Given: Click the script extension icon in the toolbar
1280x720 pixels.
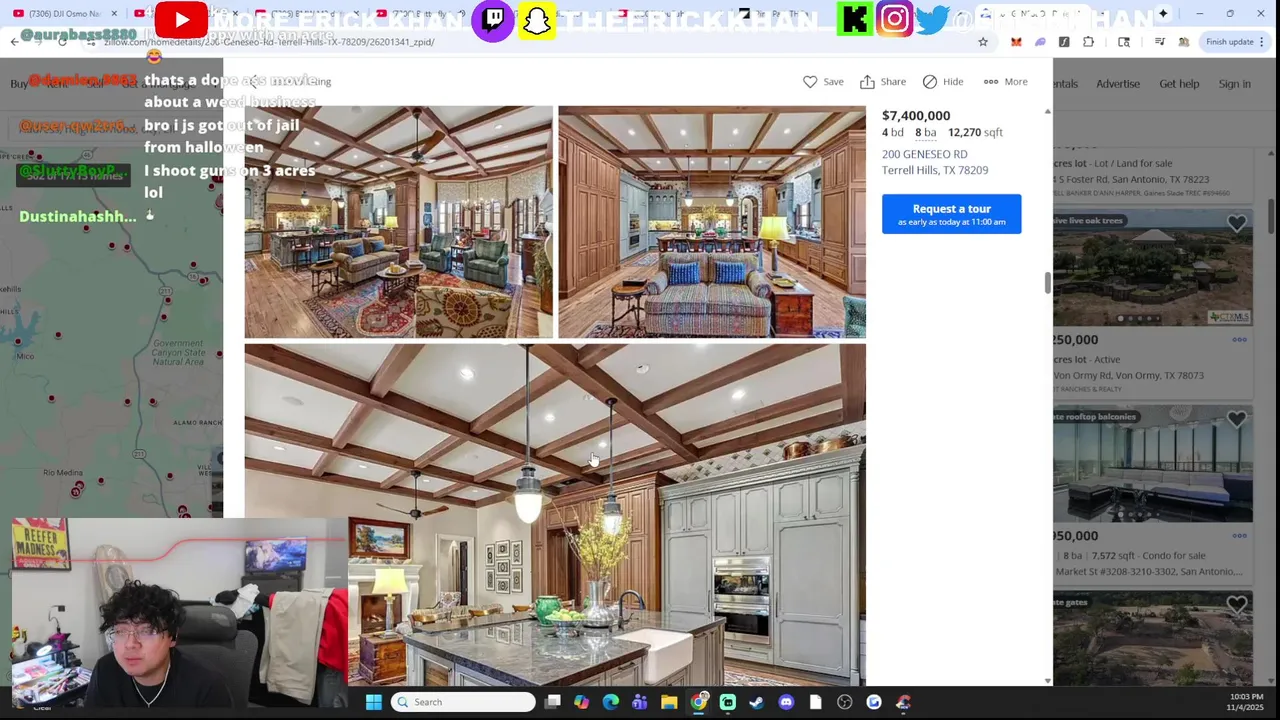Looking at the screenshot, I should pos(1064,42).
